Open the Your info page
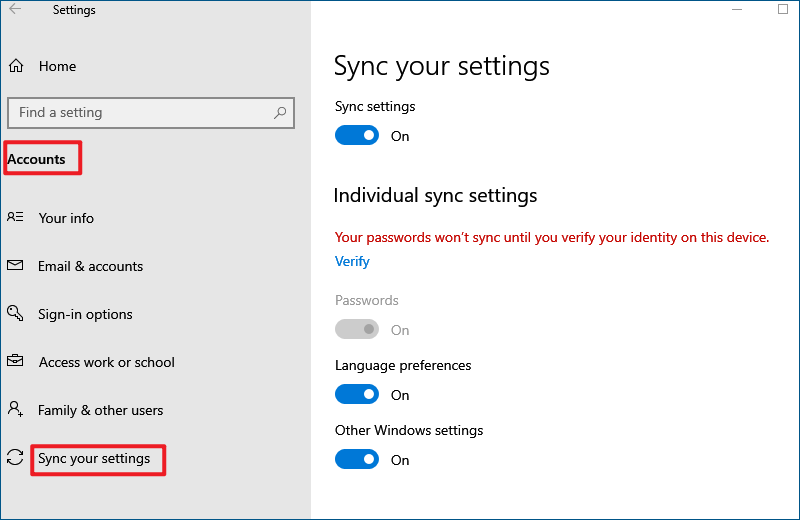Screen dimensions: 800x520 pyautogui.click(x=66, y=218)
